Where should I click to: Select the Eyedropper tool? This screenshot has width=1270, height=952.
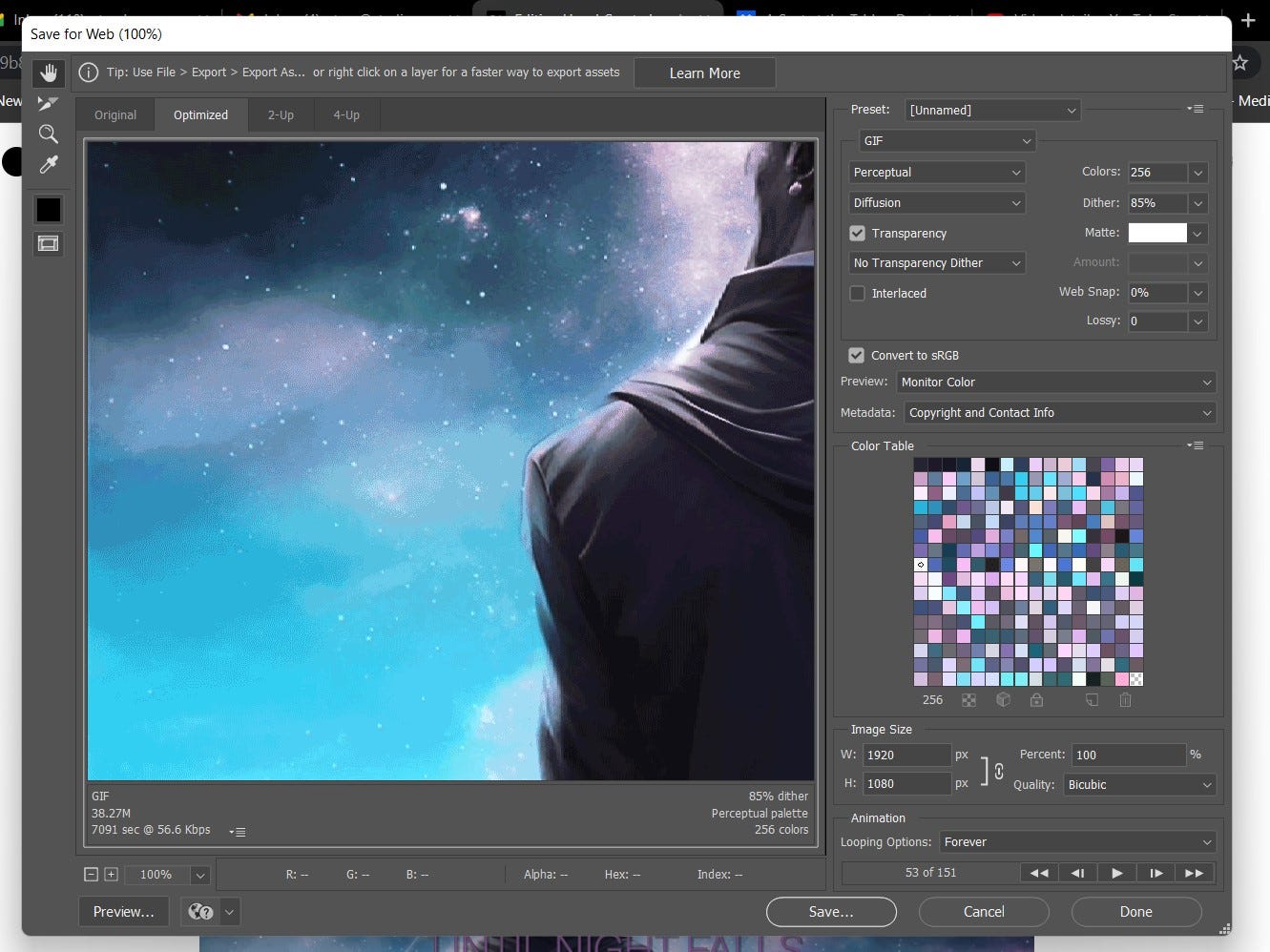point(49,164)
